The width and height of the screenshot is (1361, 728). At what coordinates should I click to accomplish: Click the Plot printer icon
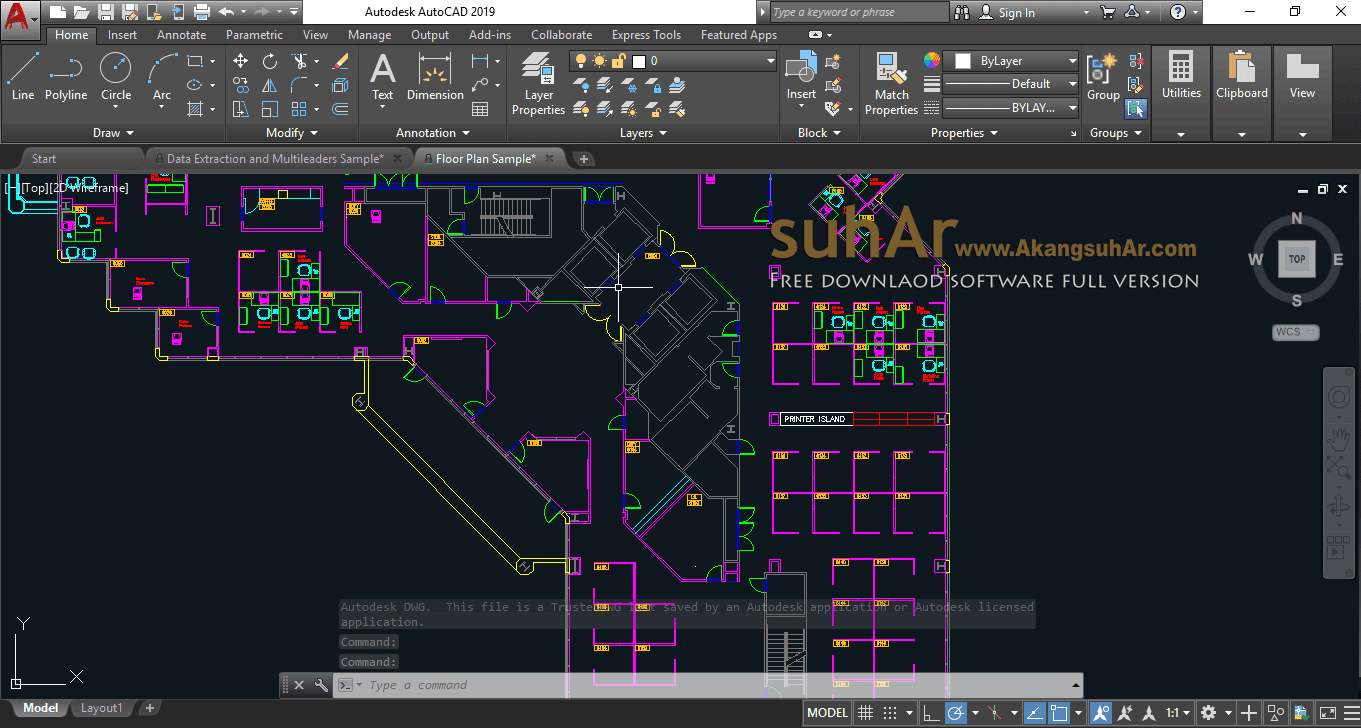click(x=201, y=12)
